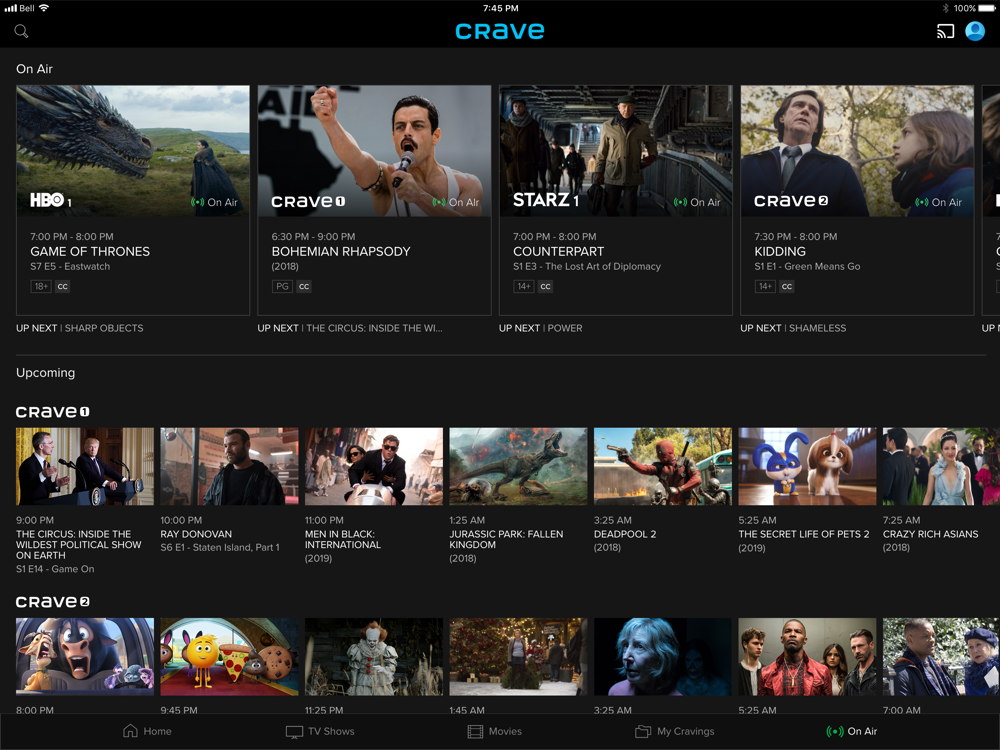Play the Kidding thumbnail

coord(857,151)
